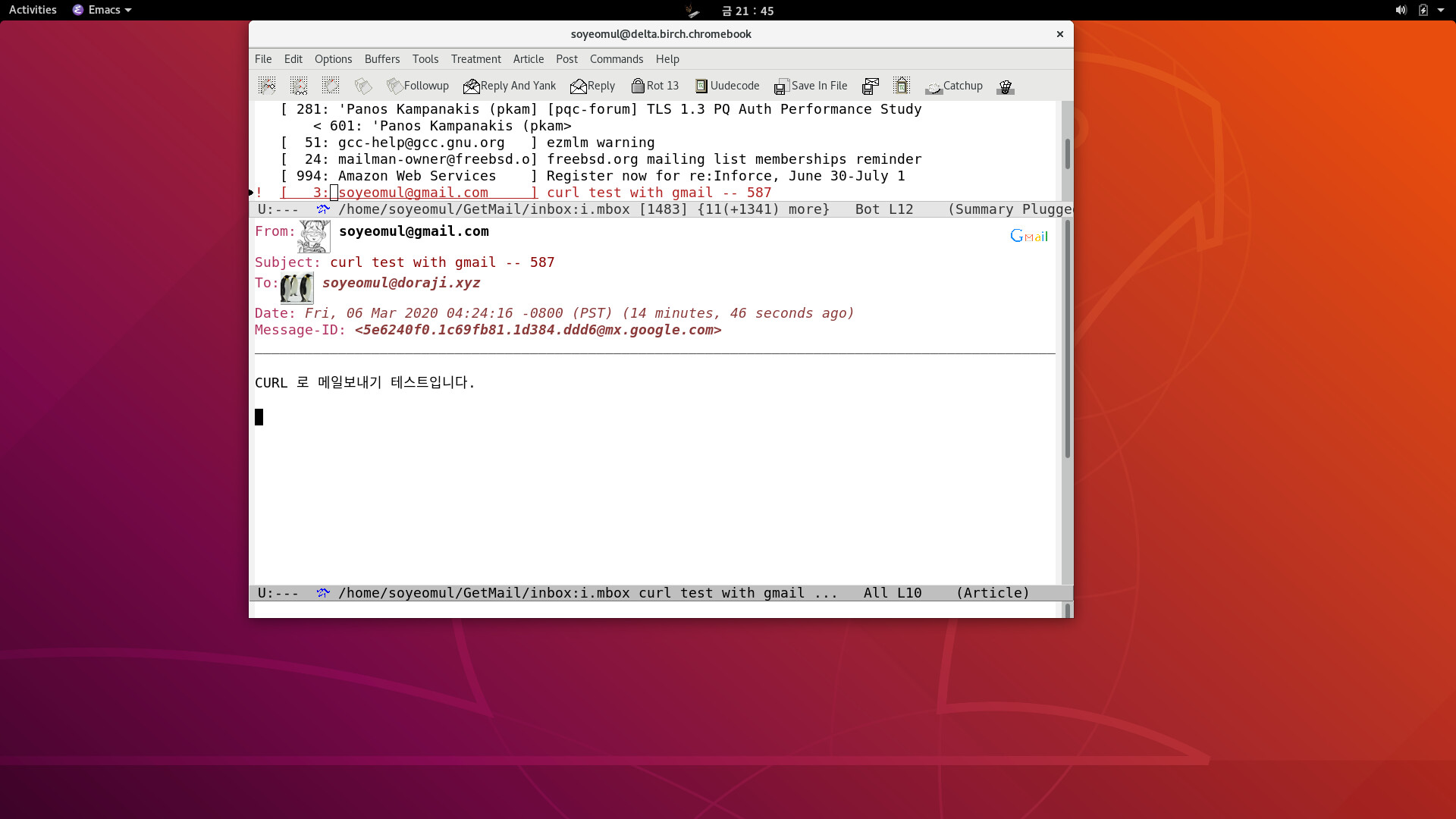
Task: Open the clock and calendar panel
Action: [x=748, y=11]
